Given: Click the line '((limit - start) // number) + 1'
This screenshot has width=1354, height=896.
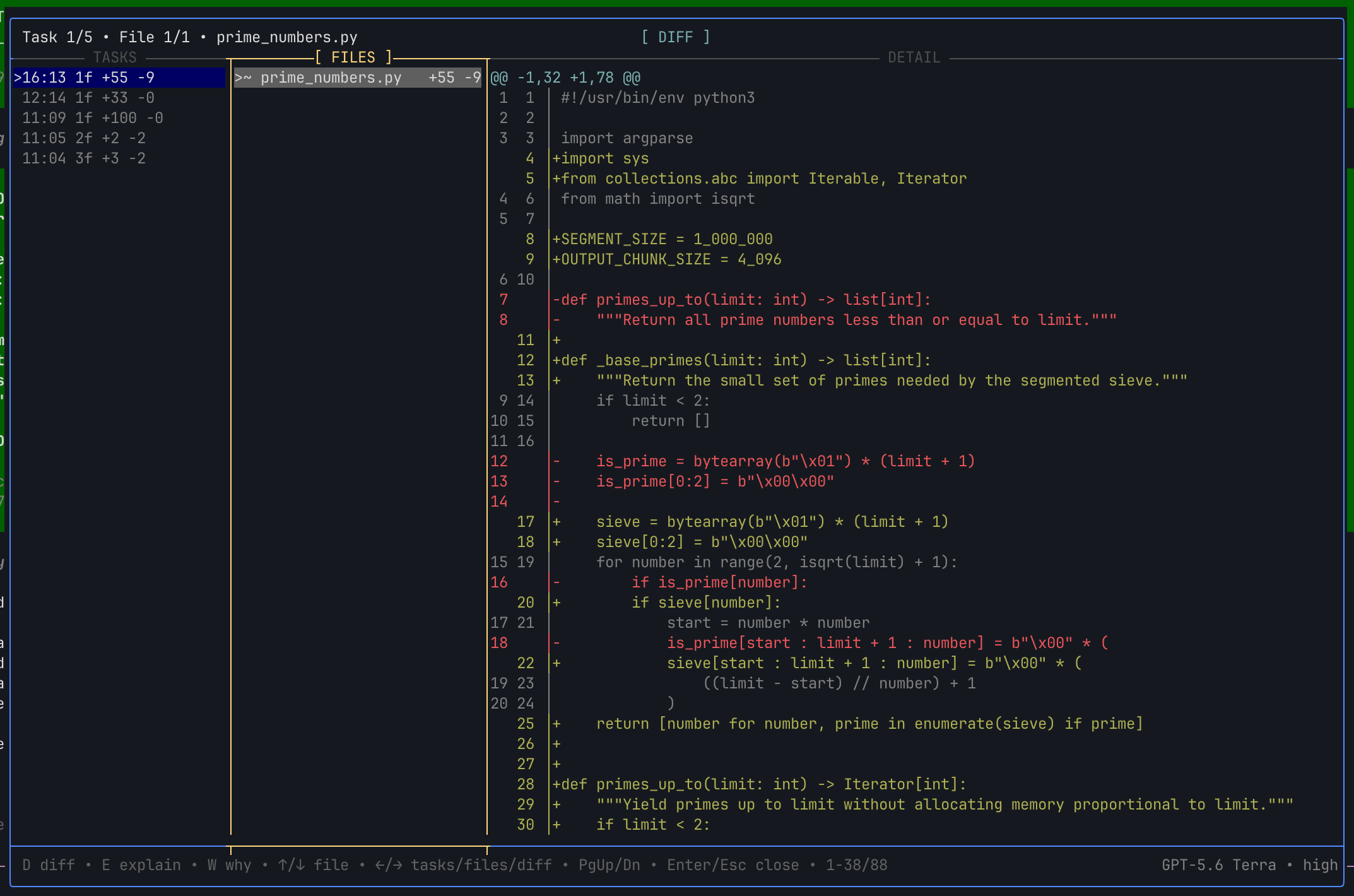Looking at the screenshot, I should (839, 683).
